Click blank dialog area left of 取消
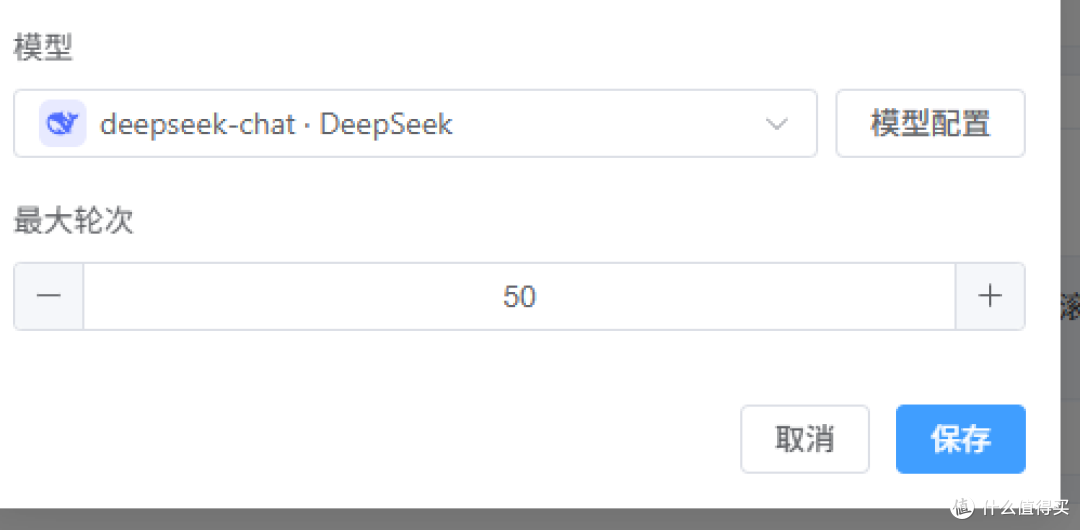Screen dimensions: 1080x530 coord(400,439)
